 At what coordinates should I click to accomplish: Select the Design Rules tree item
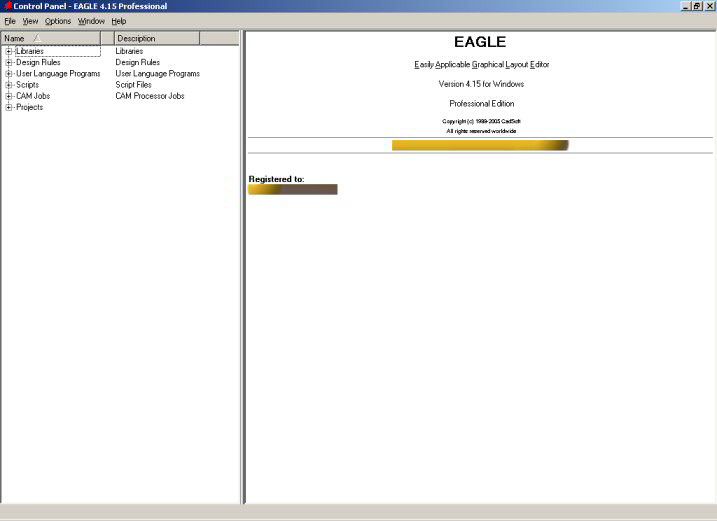[x=38, y=62]
